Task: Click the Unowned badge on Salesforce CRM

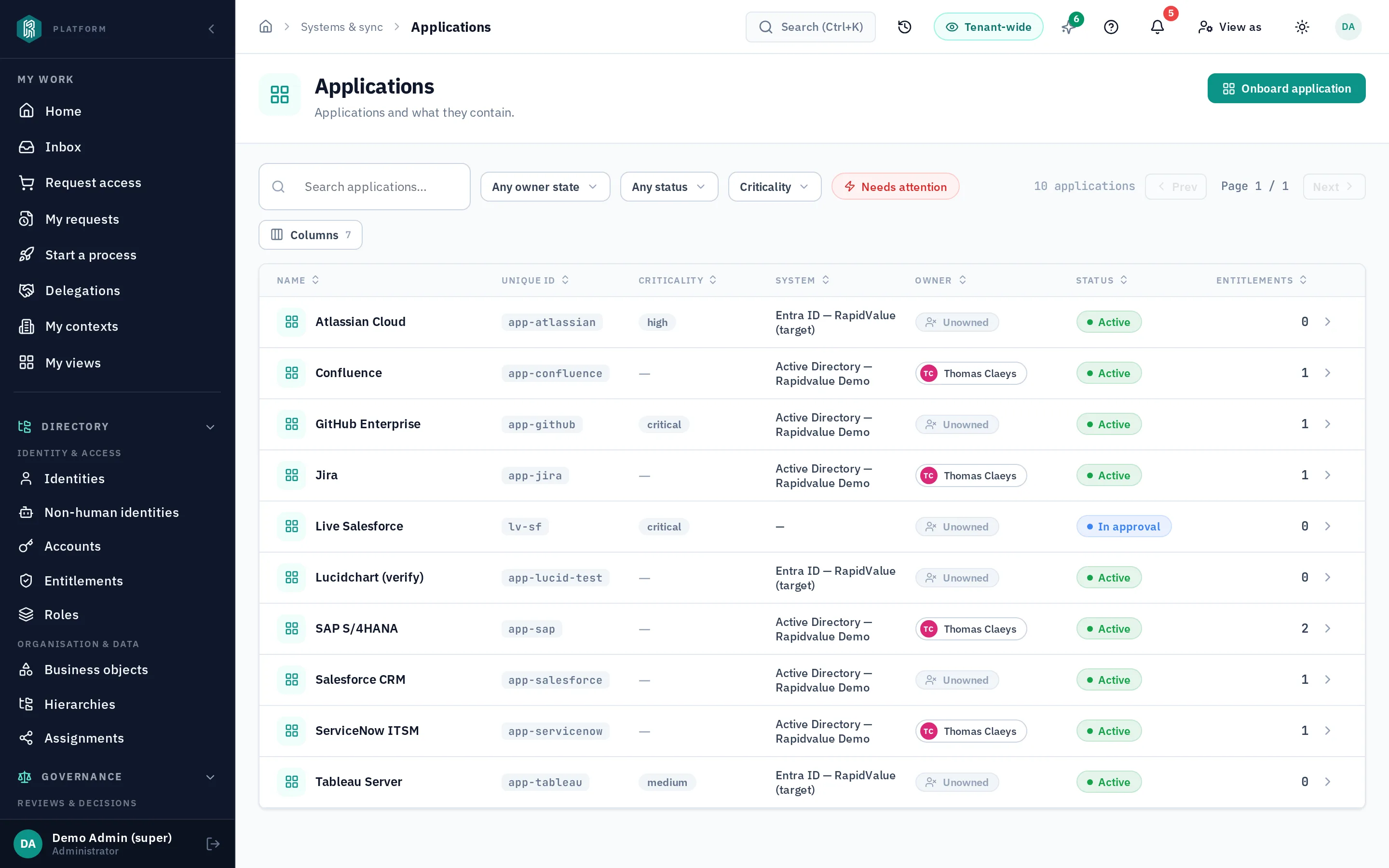Action: click(957, 680)
